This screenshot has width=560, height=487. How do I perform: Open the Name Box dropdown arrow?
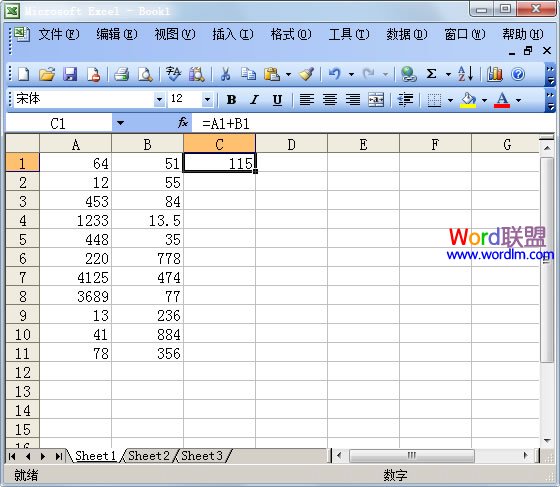click(120, 123)
